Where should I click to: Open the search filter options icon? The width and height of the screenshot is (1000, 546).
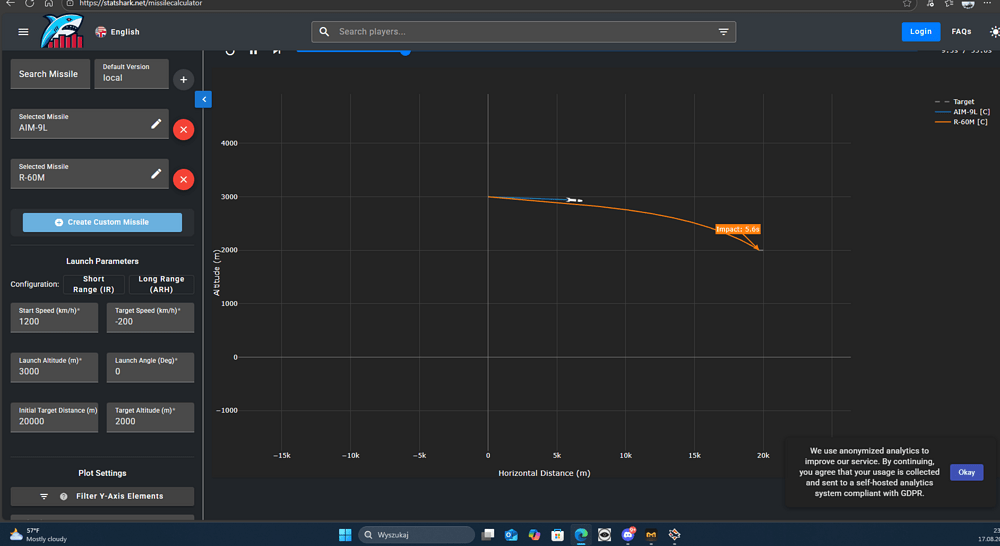coord(723,32)
